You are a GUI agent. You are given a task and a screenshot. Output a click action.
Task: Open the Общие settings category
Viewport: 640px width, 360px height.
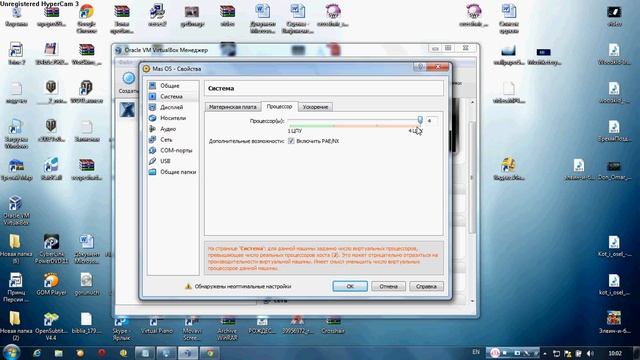click(x=173, y=86)
